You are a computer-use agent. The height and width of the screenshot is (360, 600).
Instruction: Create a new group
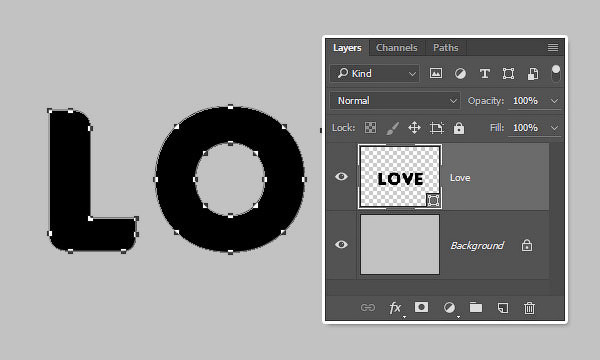coord(476,307)
